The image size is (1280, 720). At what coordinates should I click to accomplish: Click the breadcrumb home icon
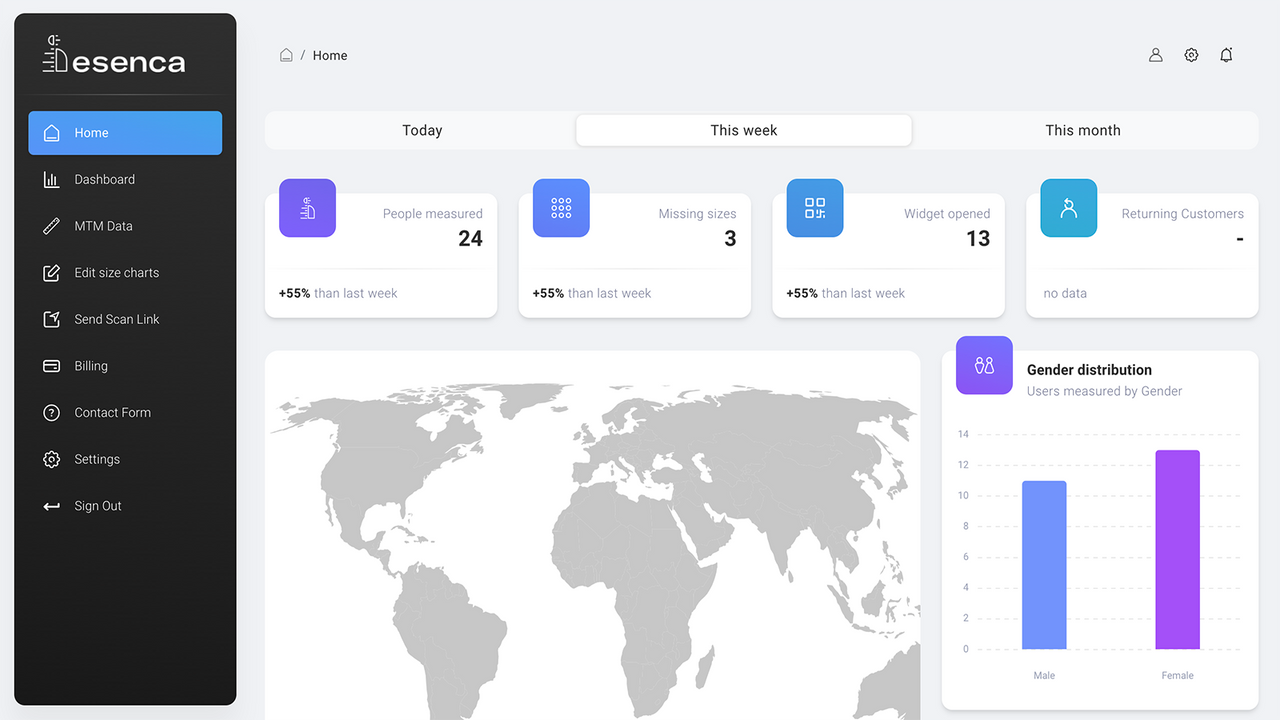pos(286,55)
